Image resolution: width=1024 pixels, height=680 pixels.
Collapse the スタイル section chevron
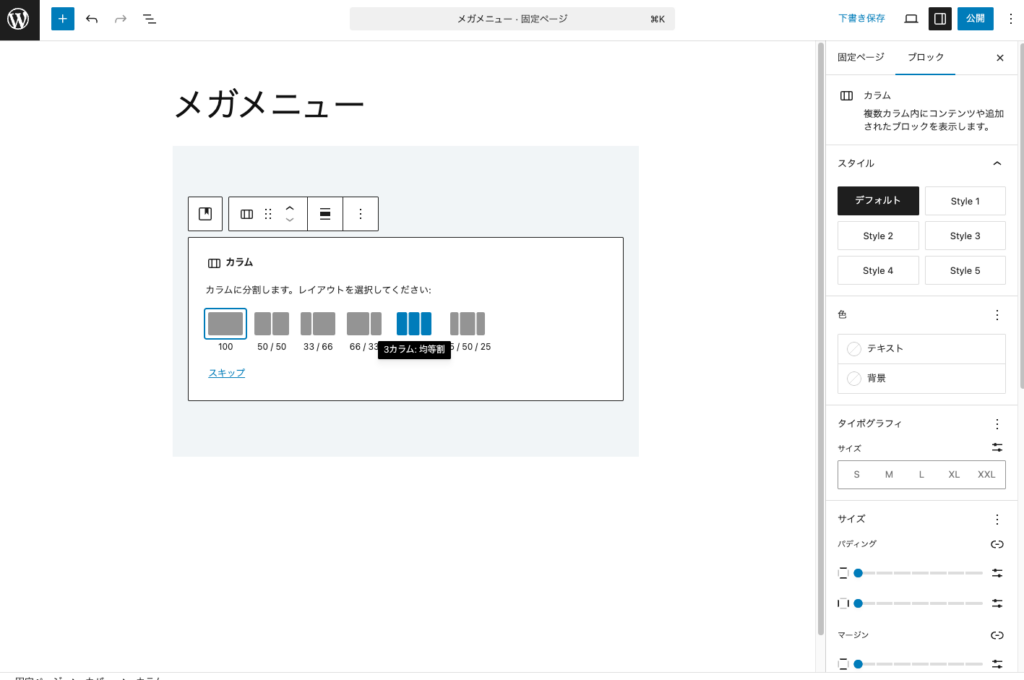996,162
